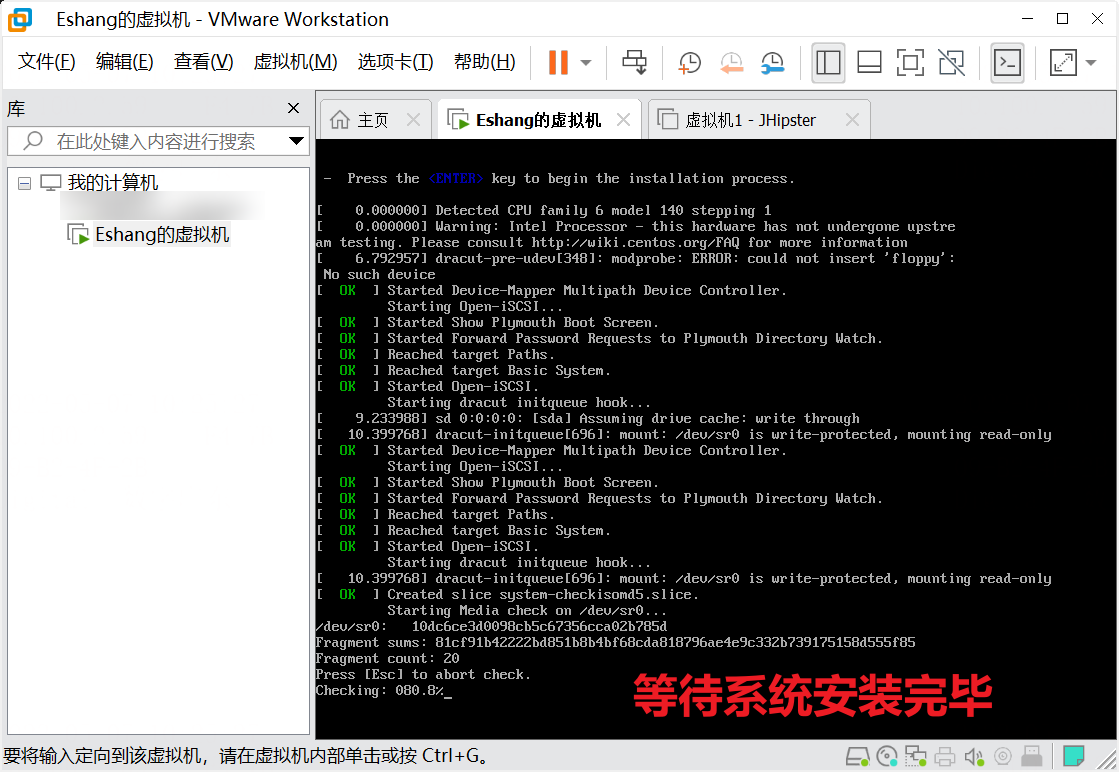Collapse the 我的计算机 tree node

point(24,183)
